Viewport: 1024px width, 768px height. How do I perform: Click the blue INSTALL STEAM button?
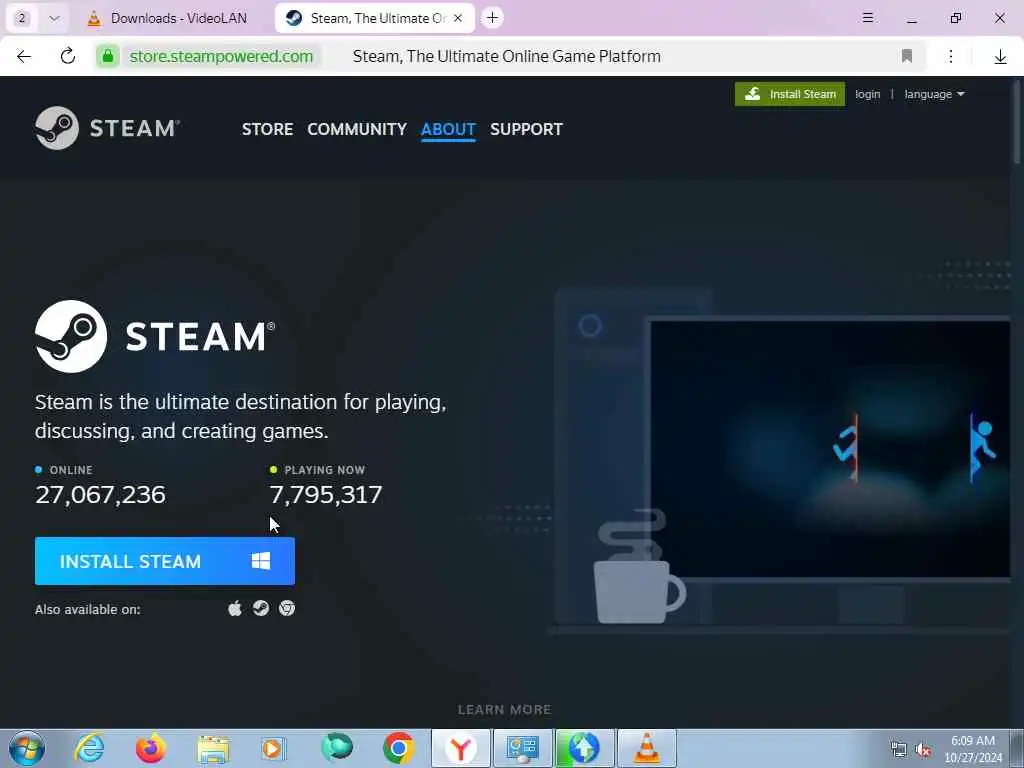[165, 561]
